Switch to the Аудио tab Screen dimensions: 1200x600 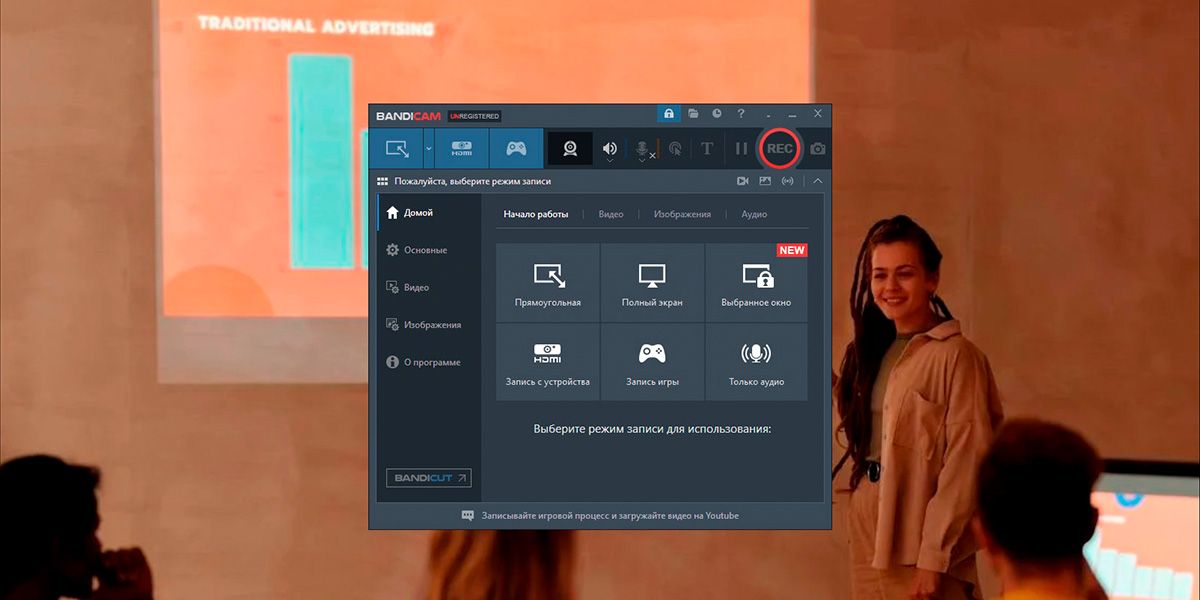(753, 213)
